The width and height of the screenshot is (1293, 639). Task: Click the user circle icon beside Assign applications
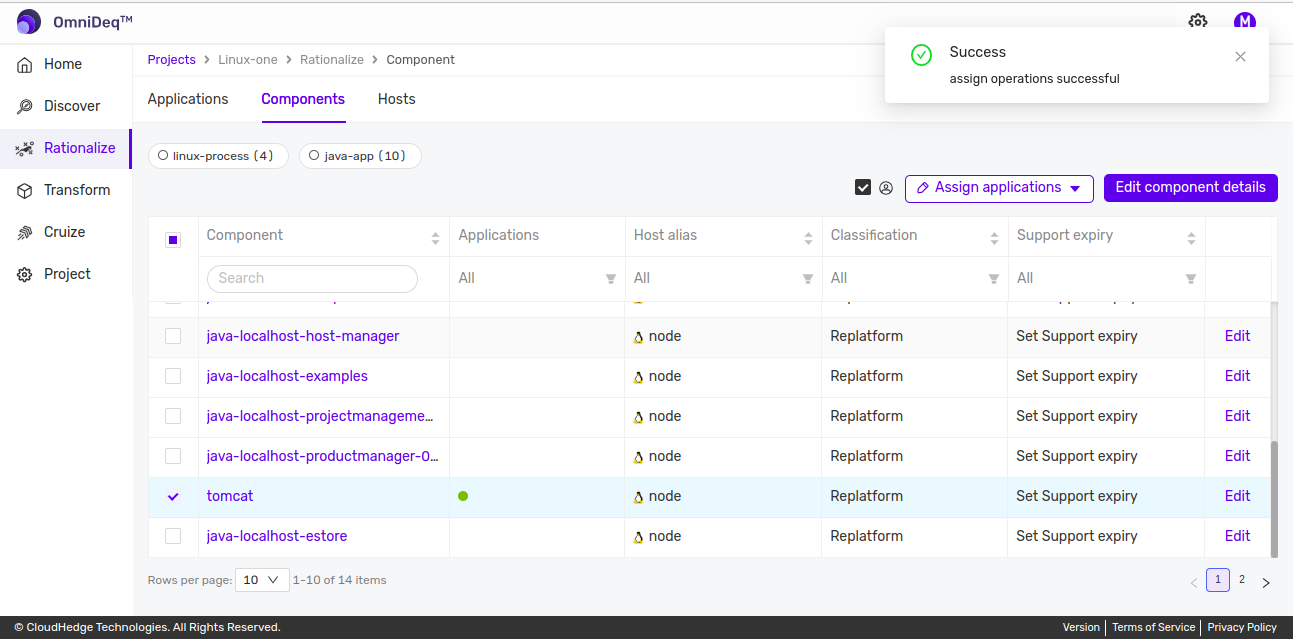886,188
